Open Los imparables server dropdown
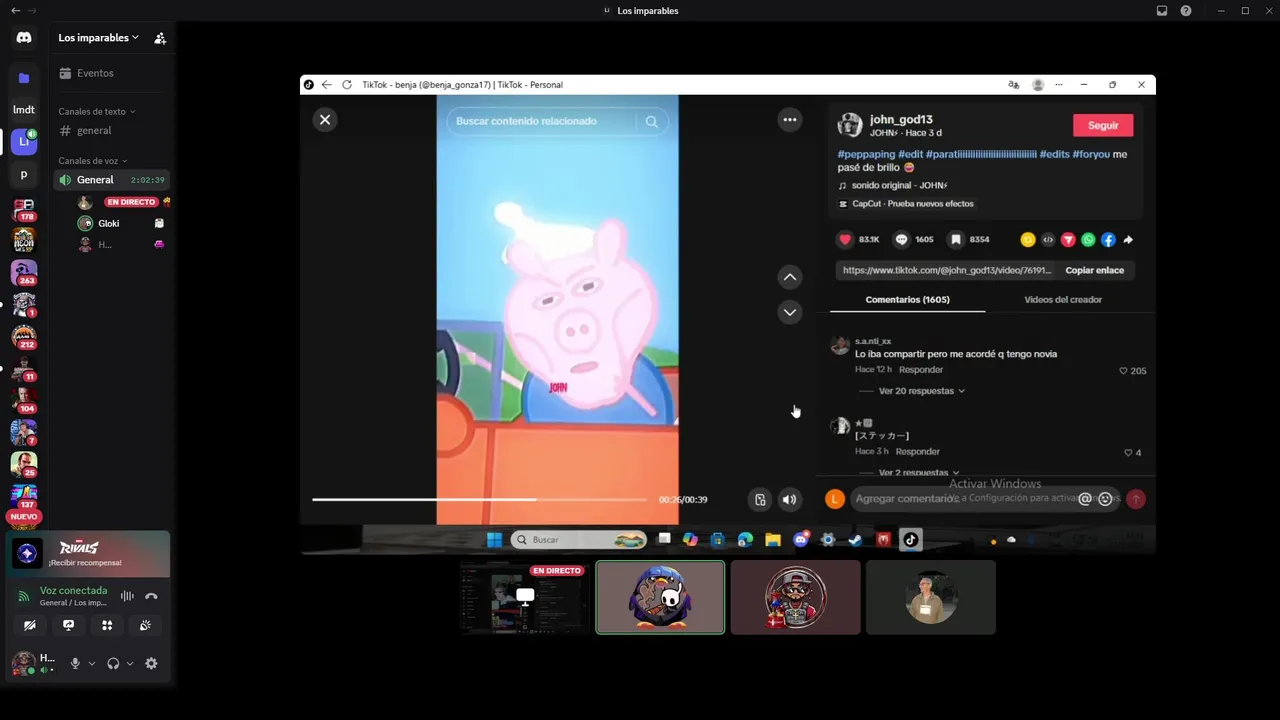Image resolution: width=1280 pixels, height=720 pixels. (x=98, y=38)
